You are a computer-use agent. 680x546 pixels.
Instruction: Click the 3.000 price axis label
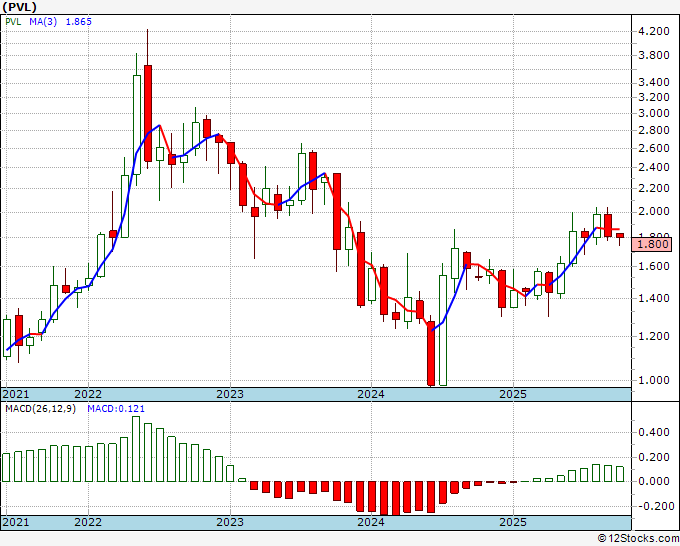coord(654,114)
